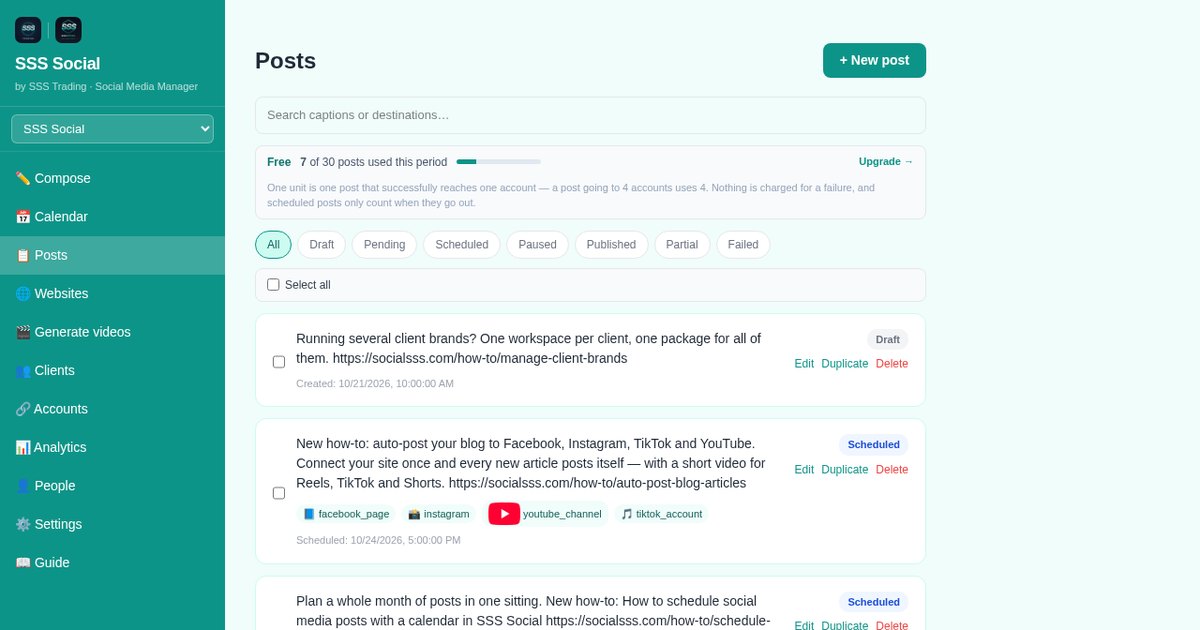Screen dimensions: 1200x630
Task: Click the facebook_page destination chip label
Action: 354,514
